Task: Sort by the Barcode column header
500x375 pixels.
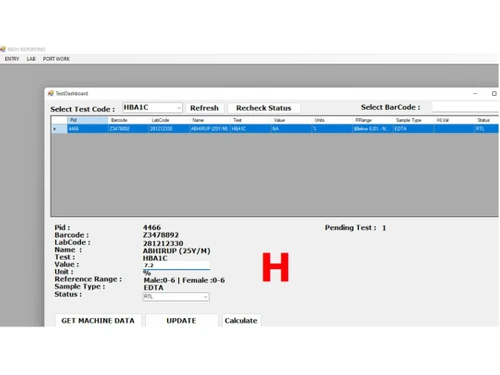Action: click(x=128, y=120)
